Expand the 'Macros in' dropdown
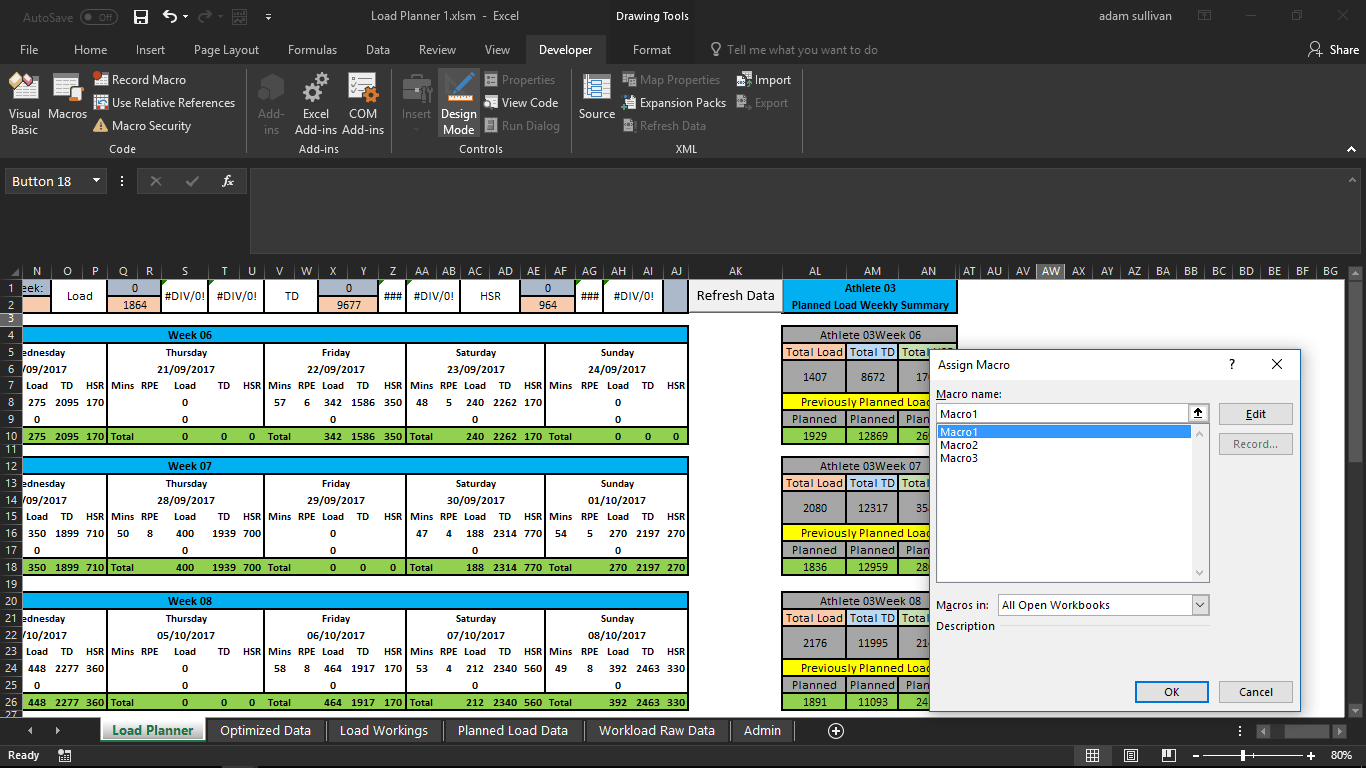The height and width of the screenshot is (768, 1366). point(1200,605)
